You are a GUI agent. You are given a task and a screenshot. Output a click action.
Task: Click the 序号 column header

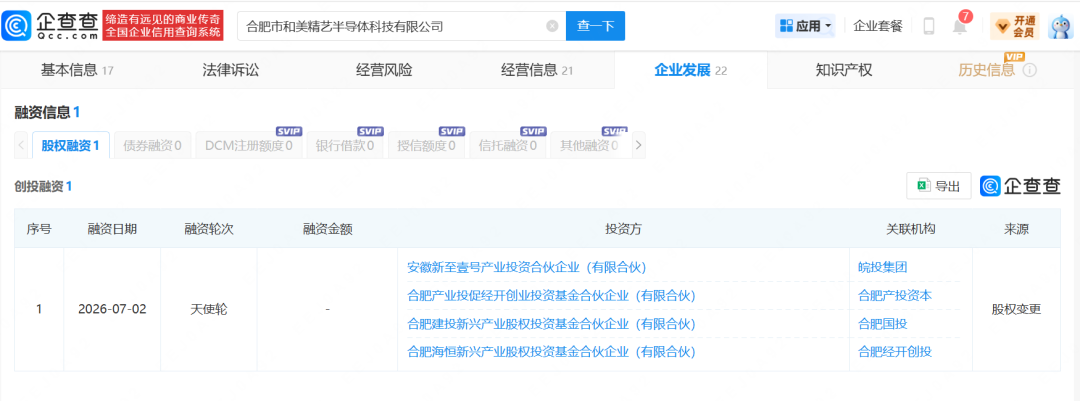39,229
